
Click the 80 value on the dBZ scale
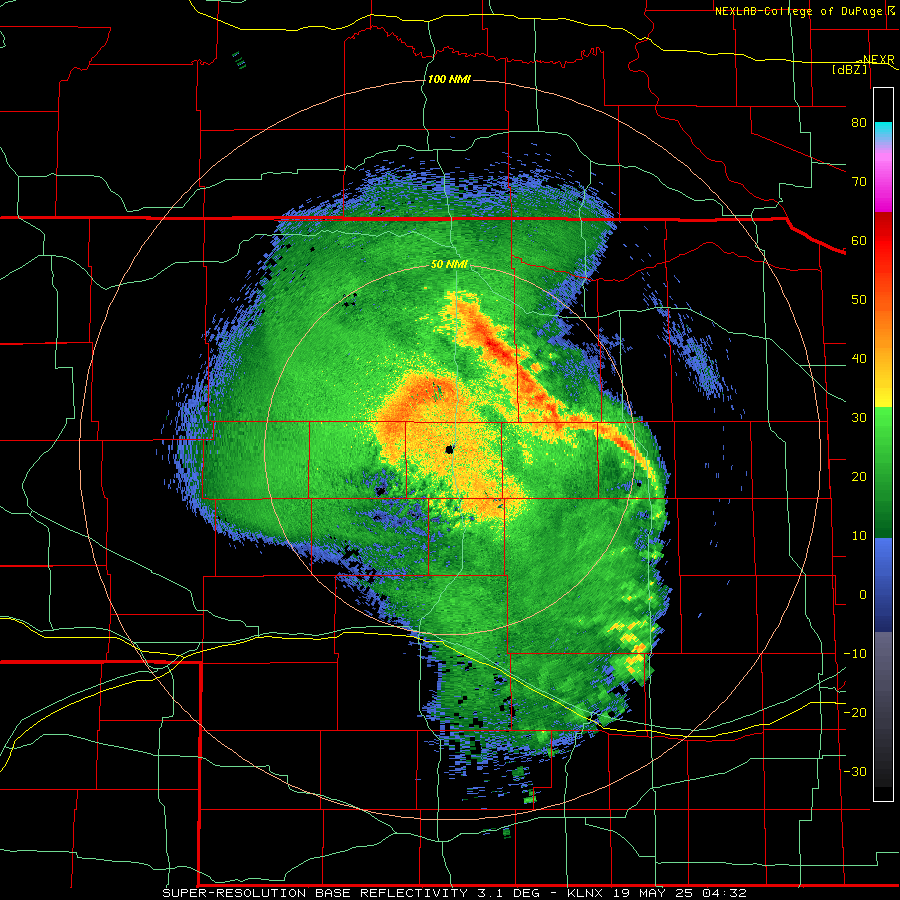pyautogui.click(x=859, y=122)
